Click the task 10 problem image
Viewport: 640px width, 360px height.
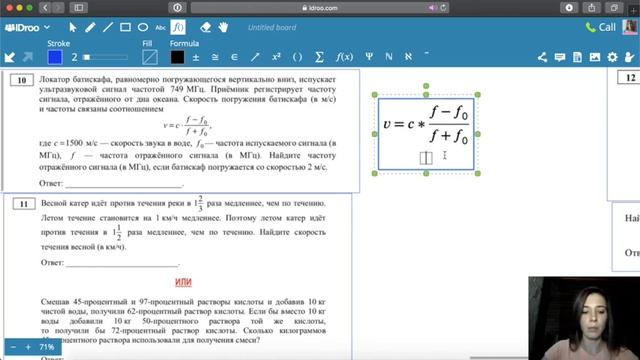pyautogui.click(x=181, y=131)
